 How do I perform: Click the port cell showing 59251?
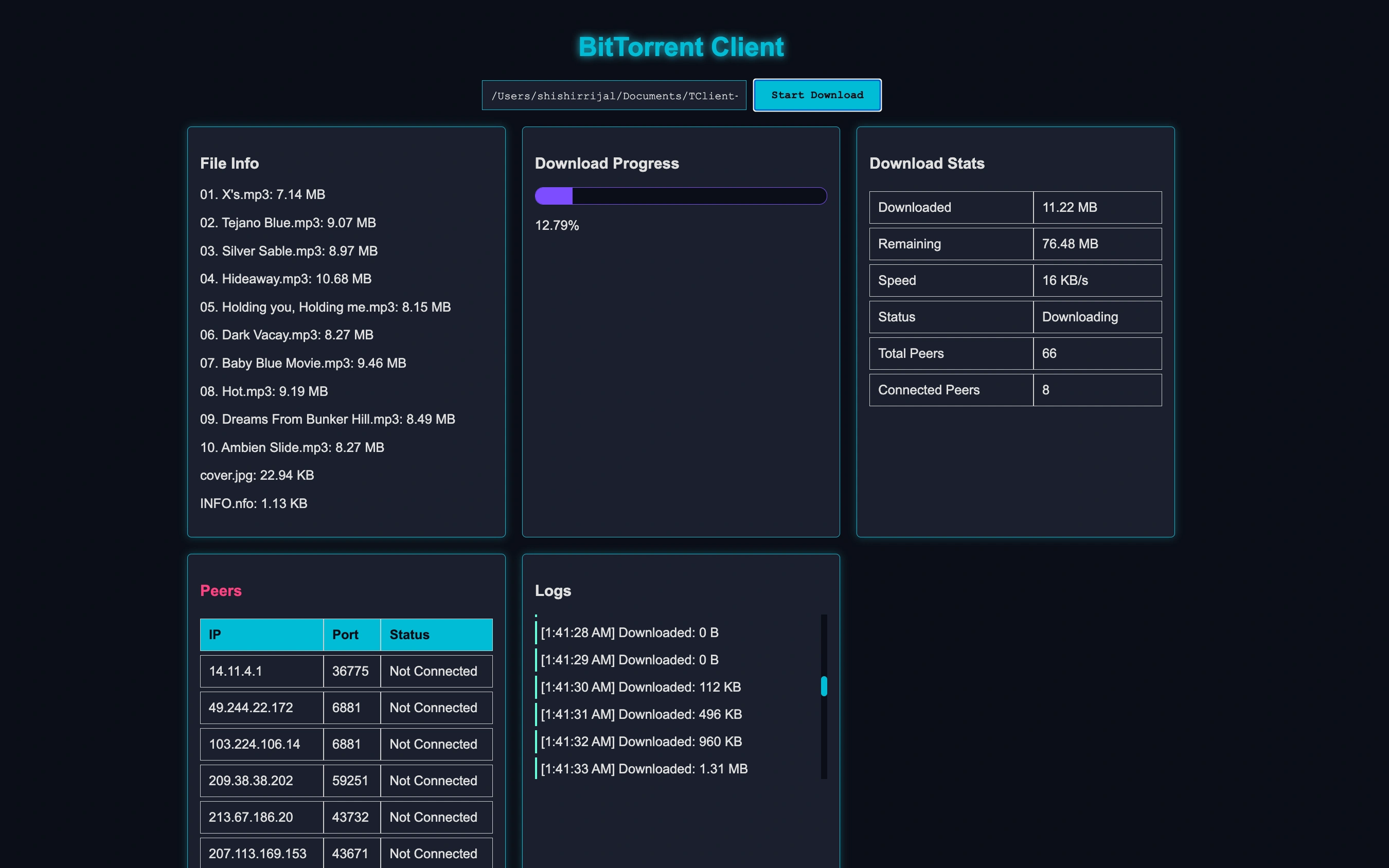pos(350,781)
